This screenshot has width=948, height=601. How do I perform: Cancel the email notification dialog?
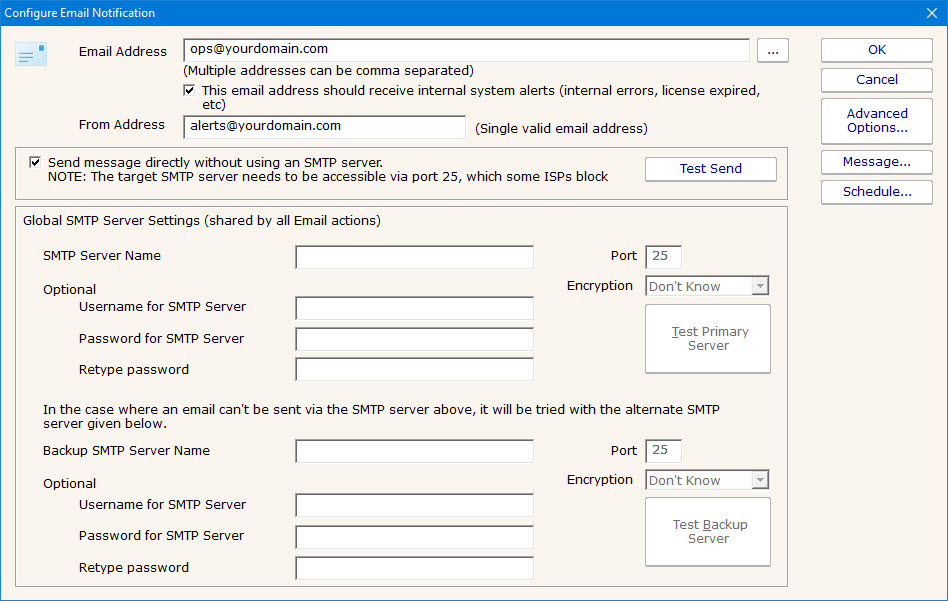pos(876,80)
